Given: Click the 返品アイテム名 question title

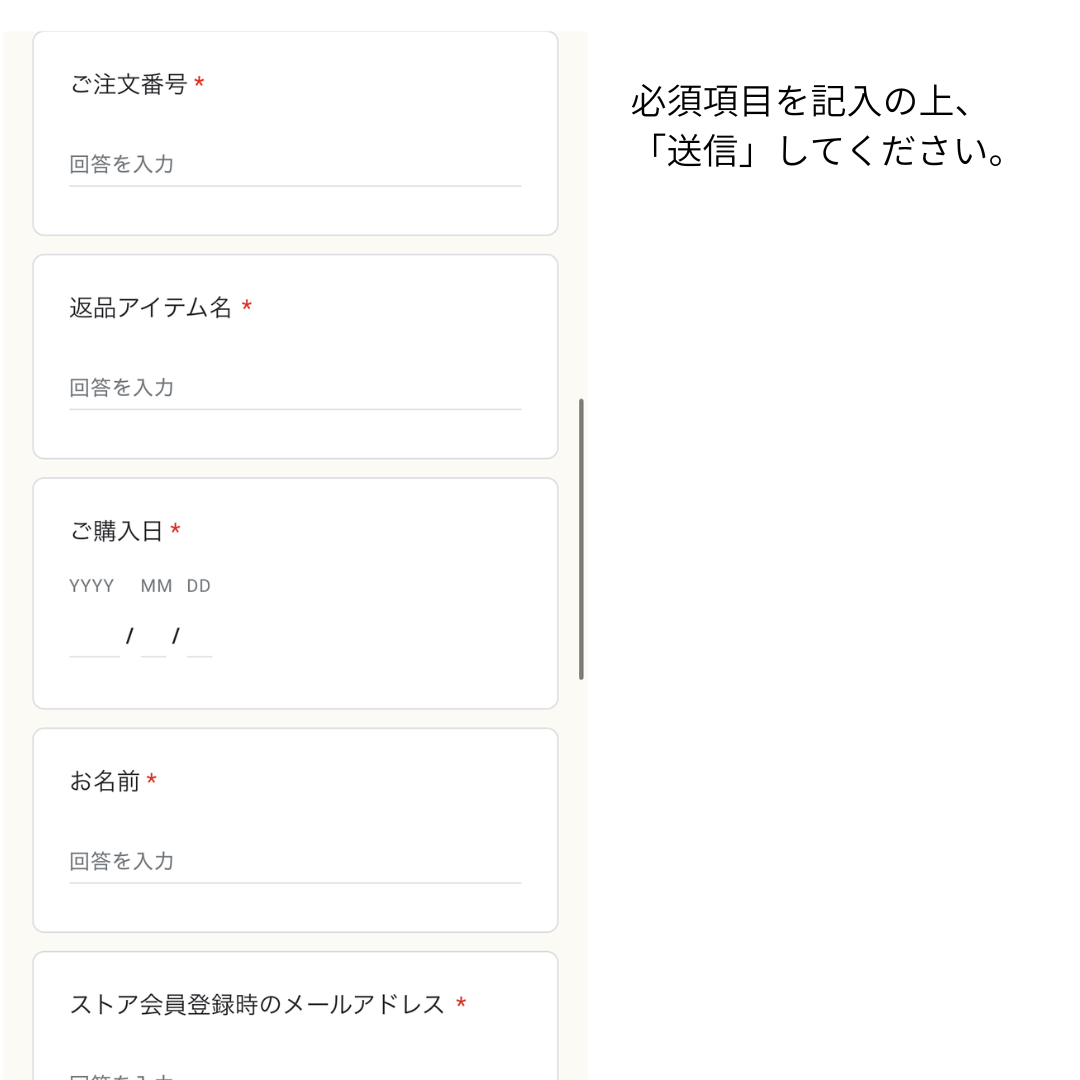Looking at the screenshot, I should click(x=150, y=308).
